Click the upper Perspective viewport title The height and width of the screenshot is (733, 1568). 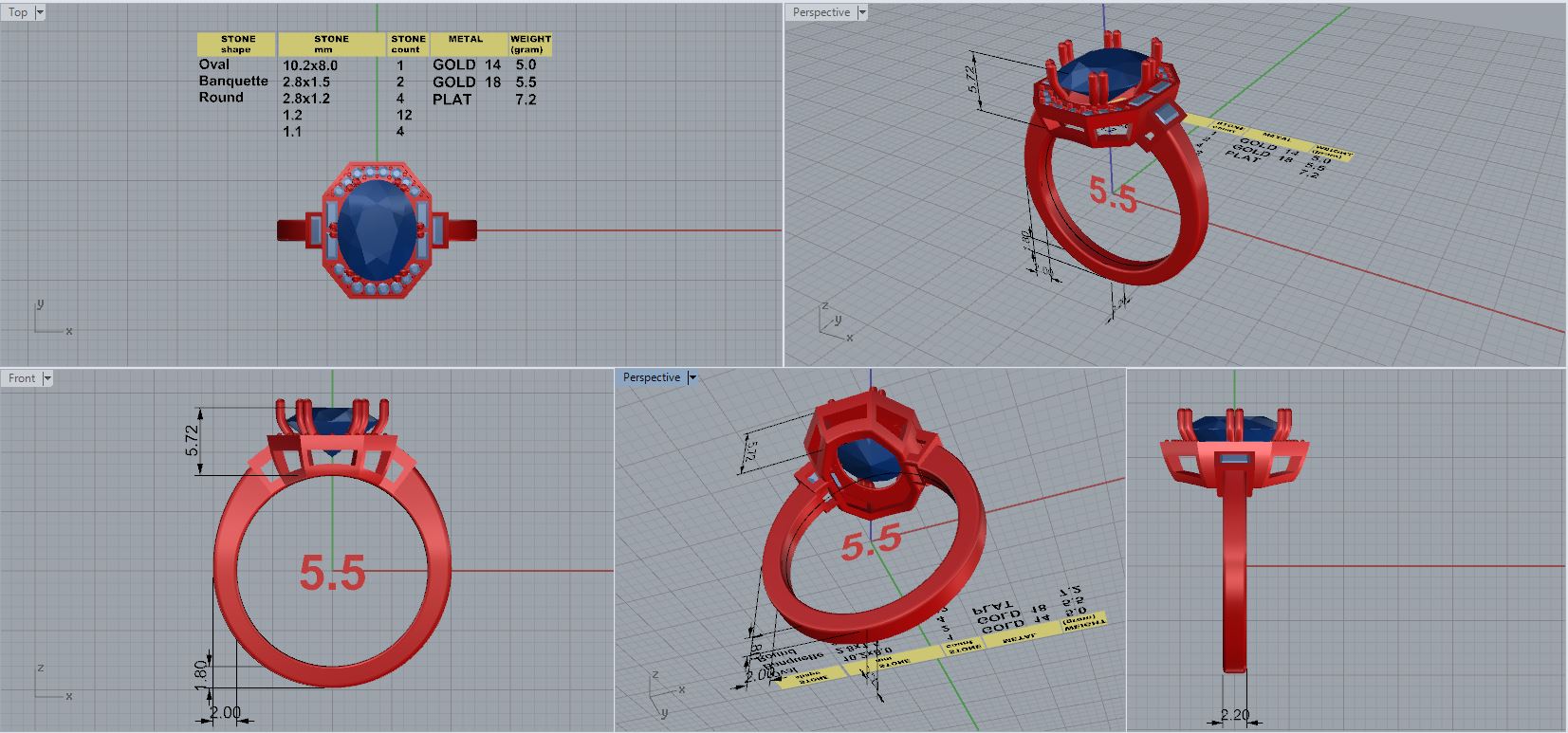[821, 12]
